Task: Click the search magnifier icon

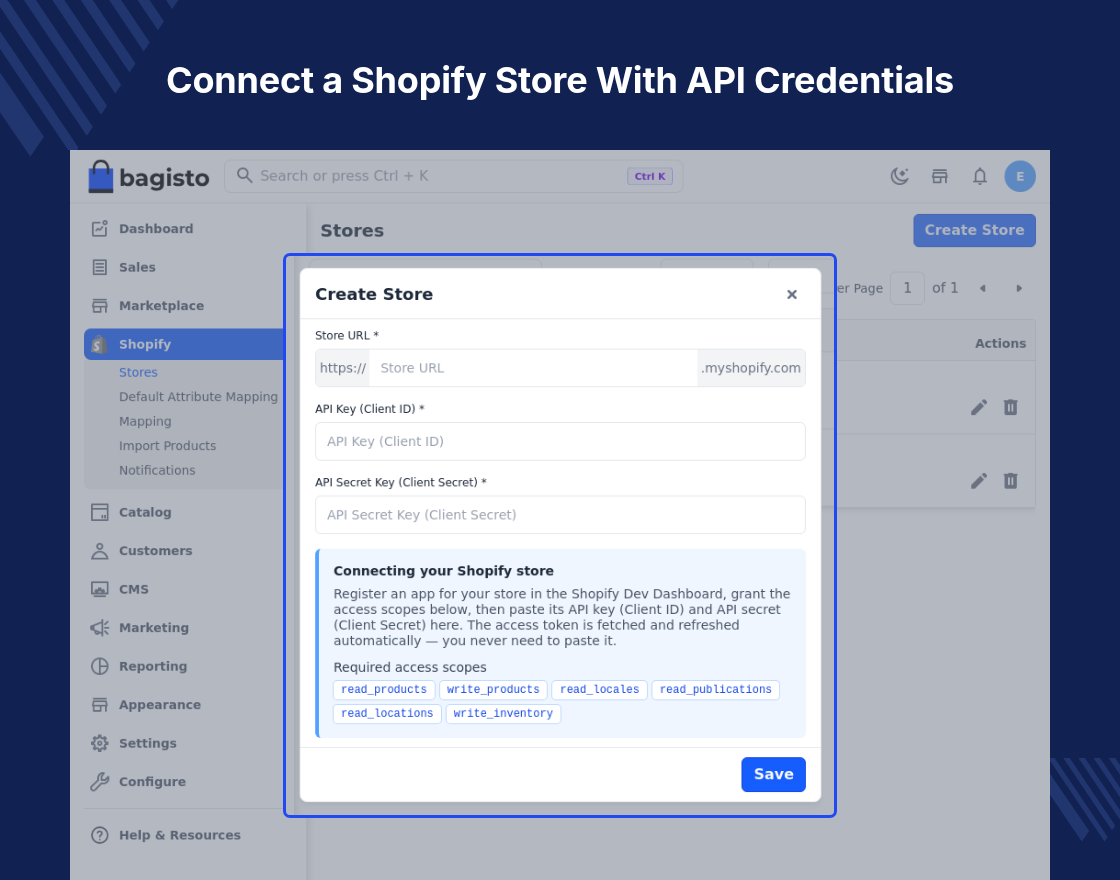Action: pos(244,176)
